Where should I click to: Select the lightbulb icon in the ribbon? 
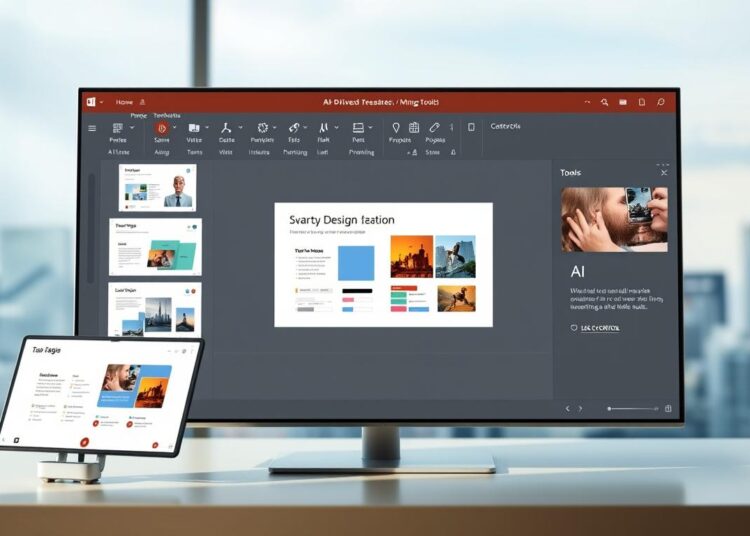396,128
